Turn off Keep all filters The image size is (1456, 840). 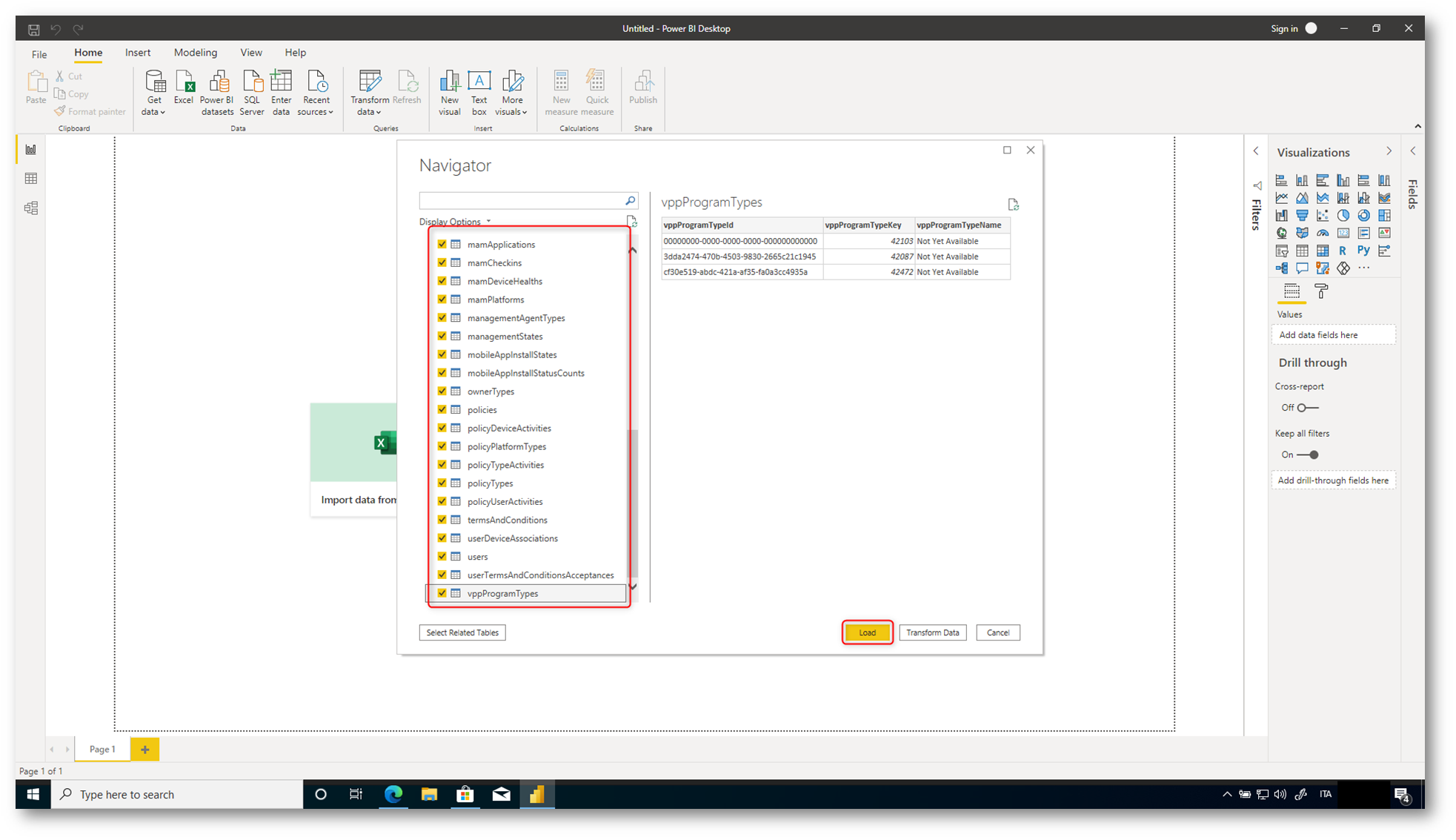pyautogui.click(x=1308, y=455)
